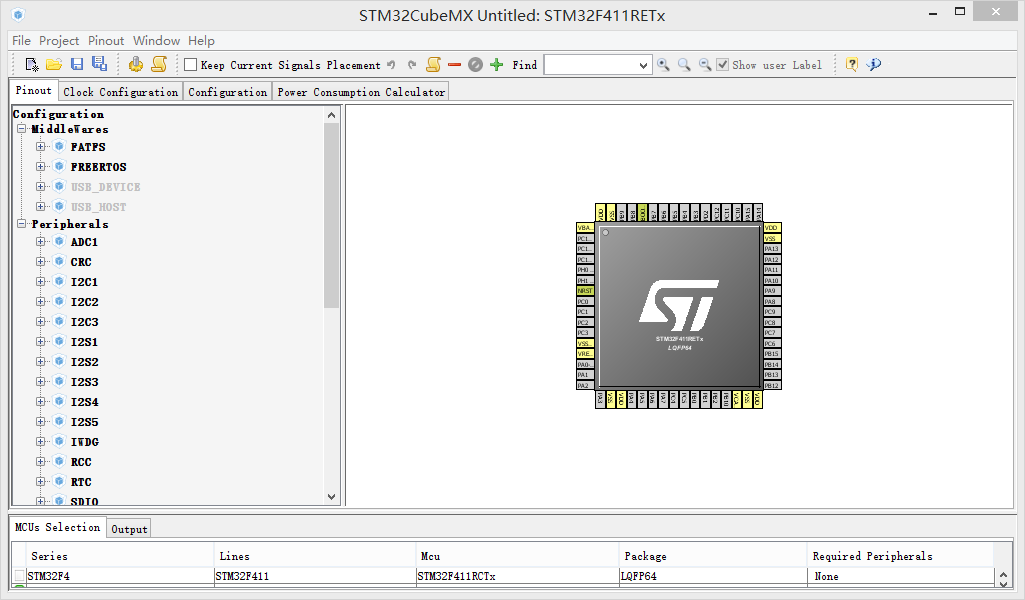
Task: Open the File menu
Action: (21, 41)
